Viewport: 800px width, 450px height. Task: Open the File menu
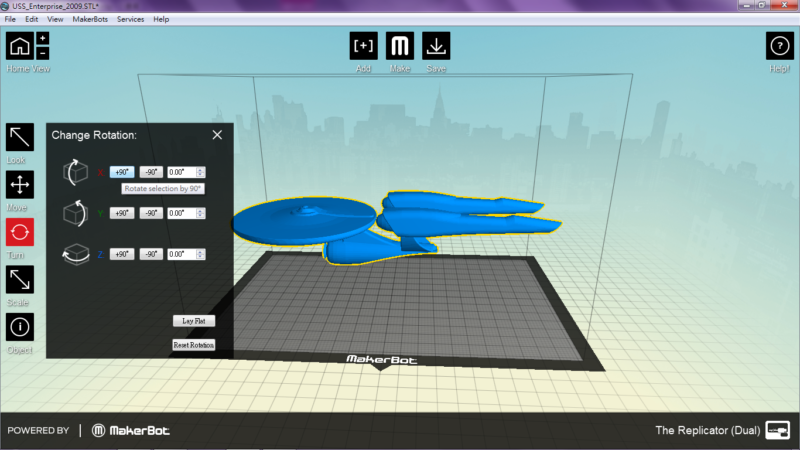10,19
